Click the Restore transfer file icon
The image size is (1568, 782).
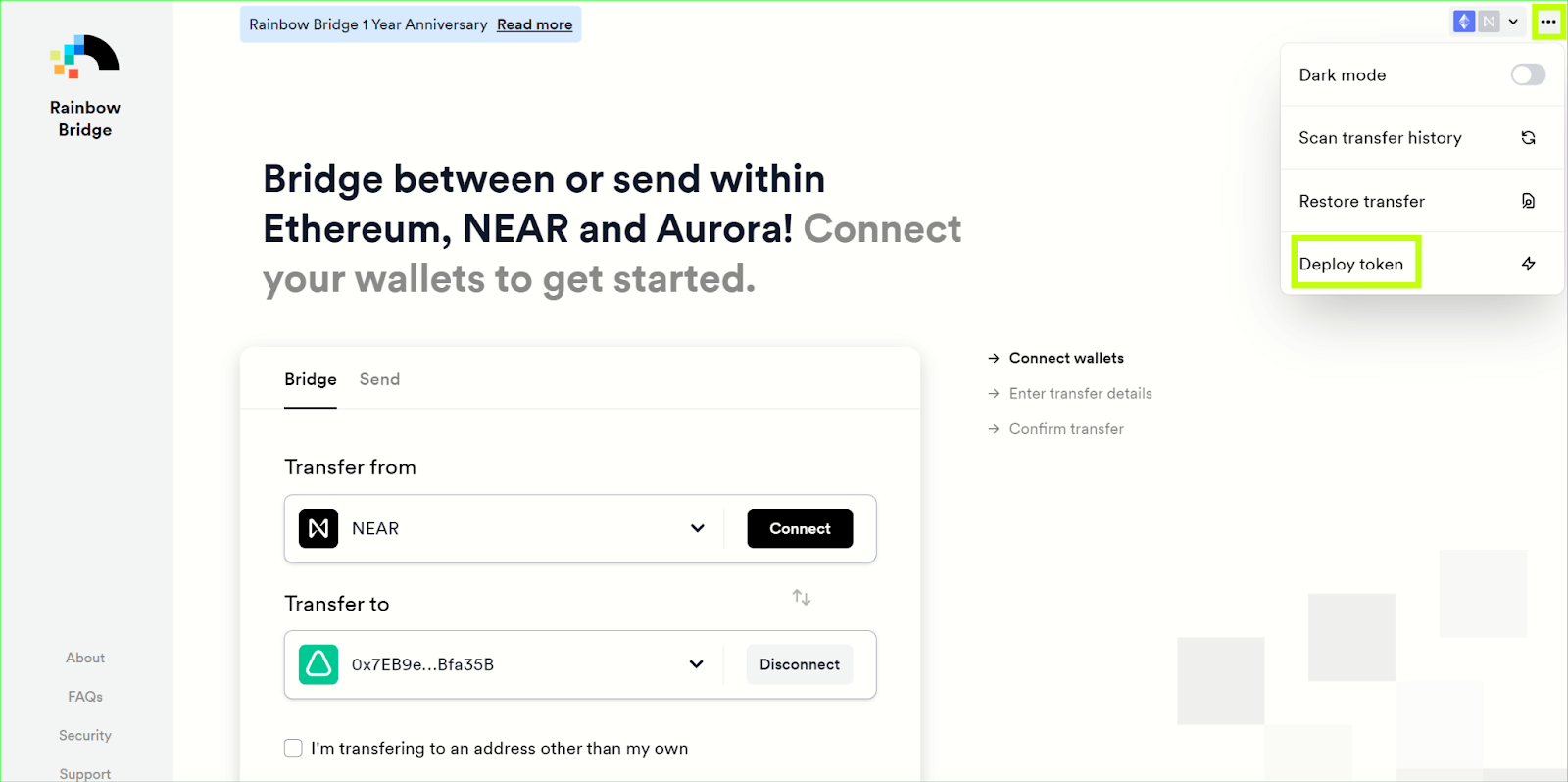tap(1528, 201)
